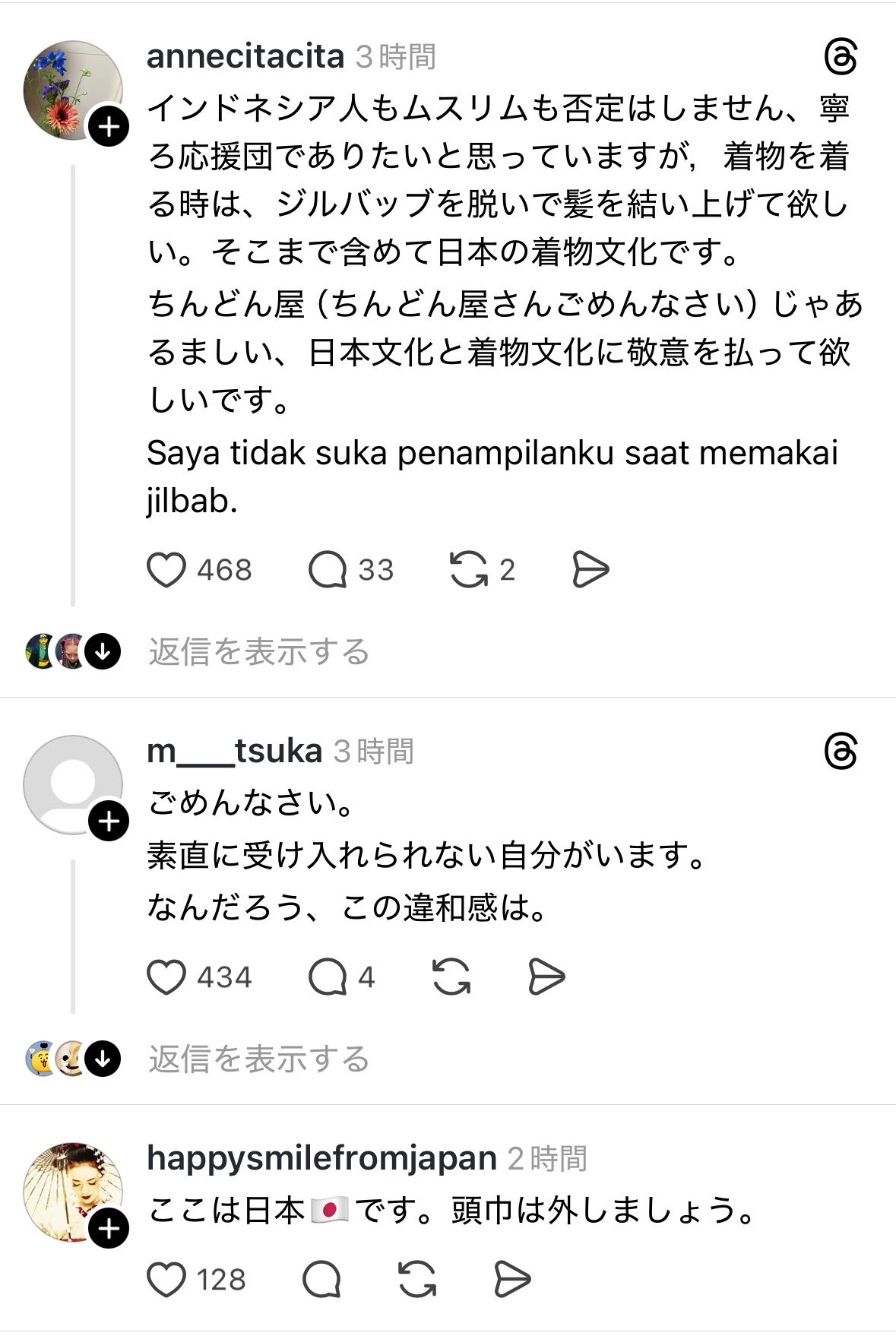This screenshot has height=1336, width=896.
Task: Share m___tsuka's post via send icon
Action: point(546,977)
